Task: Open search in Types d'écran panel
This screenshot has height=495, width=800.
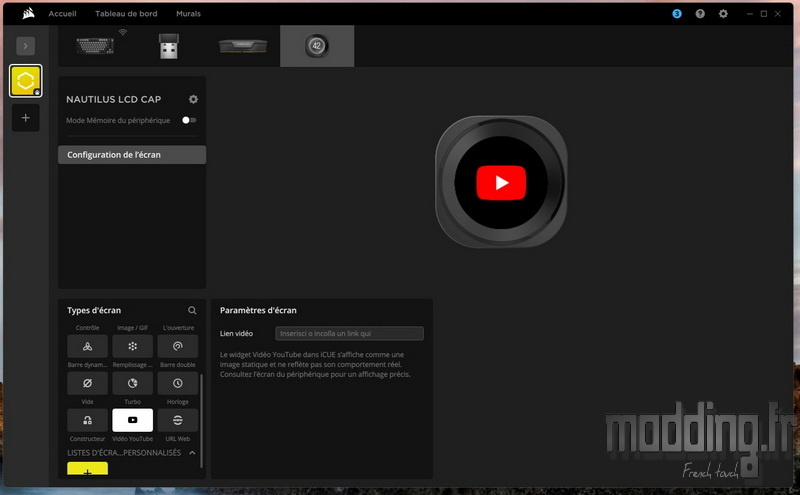Action: (192, 311)
